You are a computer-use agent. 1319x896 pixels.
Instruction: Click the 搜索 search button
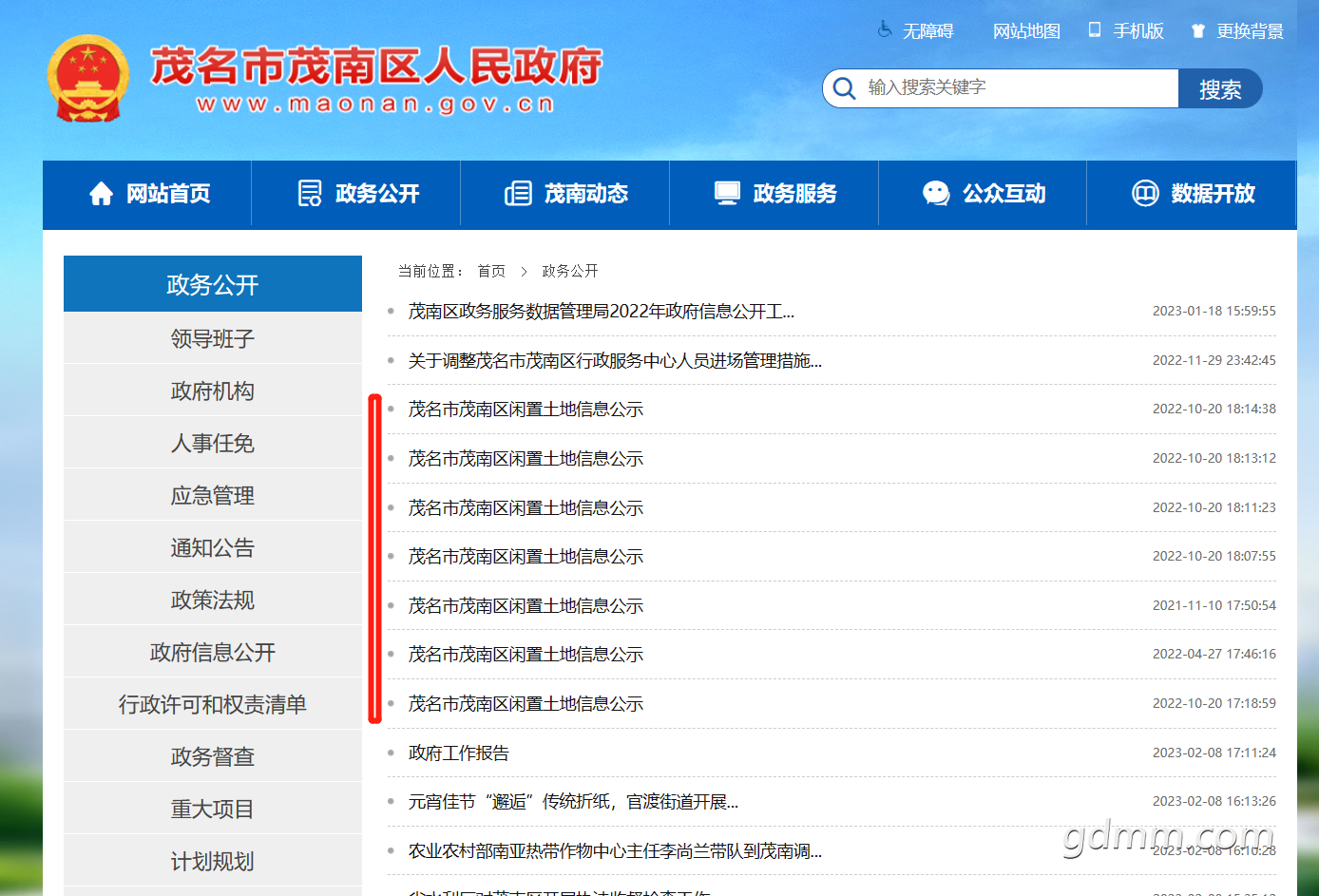pyautogui.click(x=1220, y=89)
